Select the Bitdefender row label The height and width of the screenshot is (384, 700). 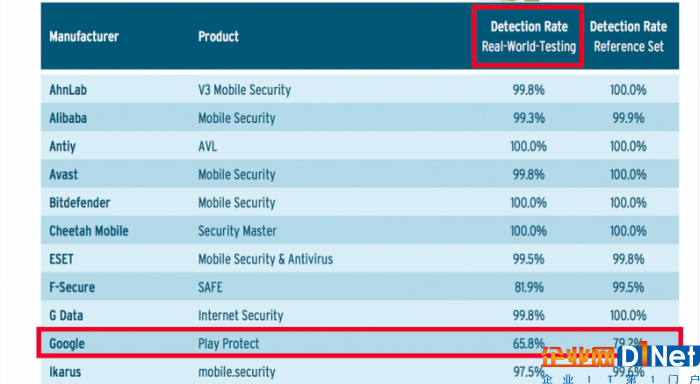coord(79,203)
